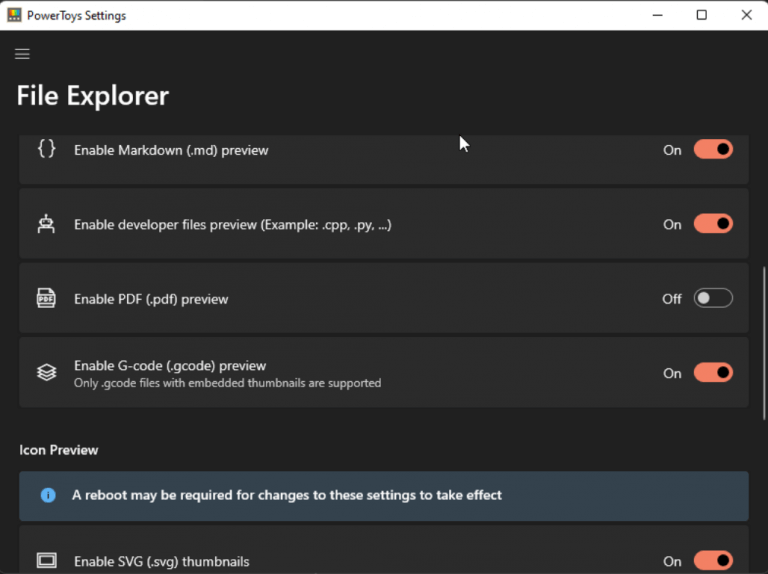Image resolution: width=768 pixels, height=574 pixels.
Task: Click the SVG thumbnails frame icon
Action: pyautogui.click(x=47, y=560)
